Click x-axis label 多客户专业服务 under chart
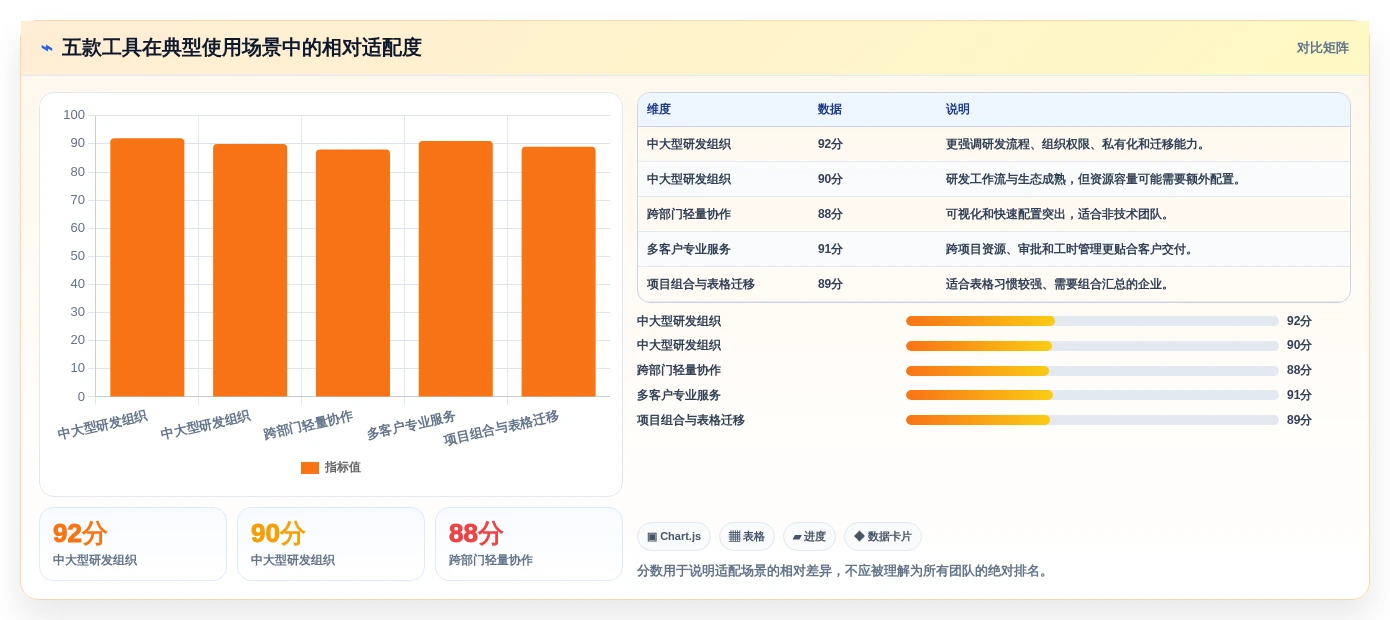 coord(411,425)
